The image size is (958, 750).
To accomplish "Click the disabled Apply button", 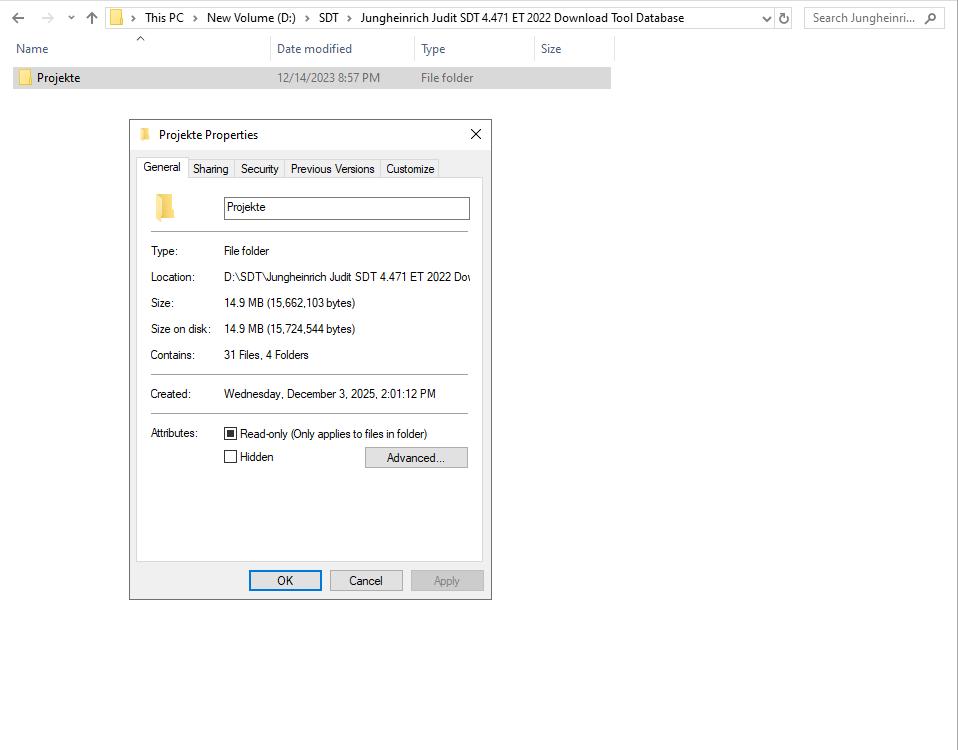I will point(447,581).
